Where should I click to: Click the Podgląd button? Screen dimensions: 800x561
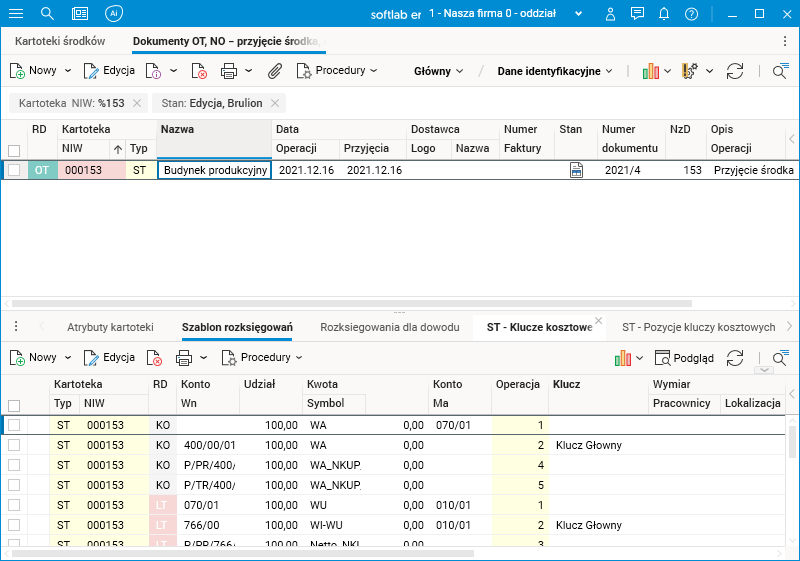pyautogui.click(x=684, y=357)
